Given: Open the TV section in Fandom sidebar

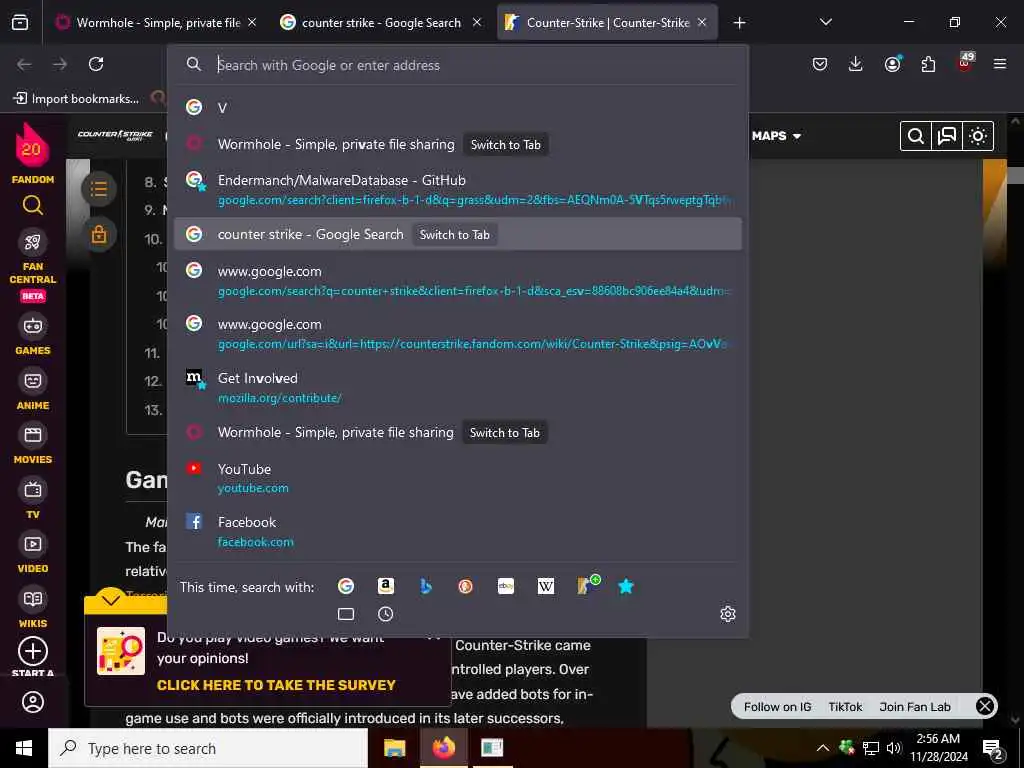Looking at the screenshot, I should point(33,500).
